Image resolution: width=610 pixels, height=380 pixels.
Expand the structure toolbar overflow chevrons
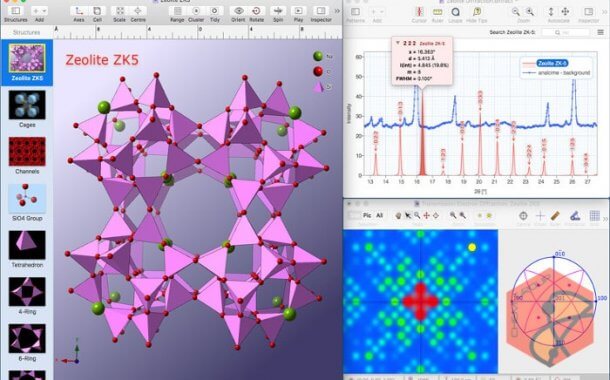coord(337,11)
